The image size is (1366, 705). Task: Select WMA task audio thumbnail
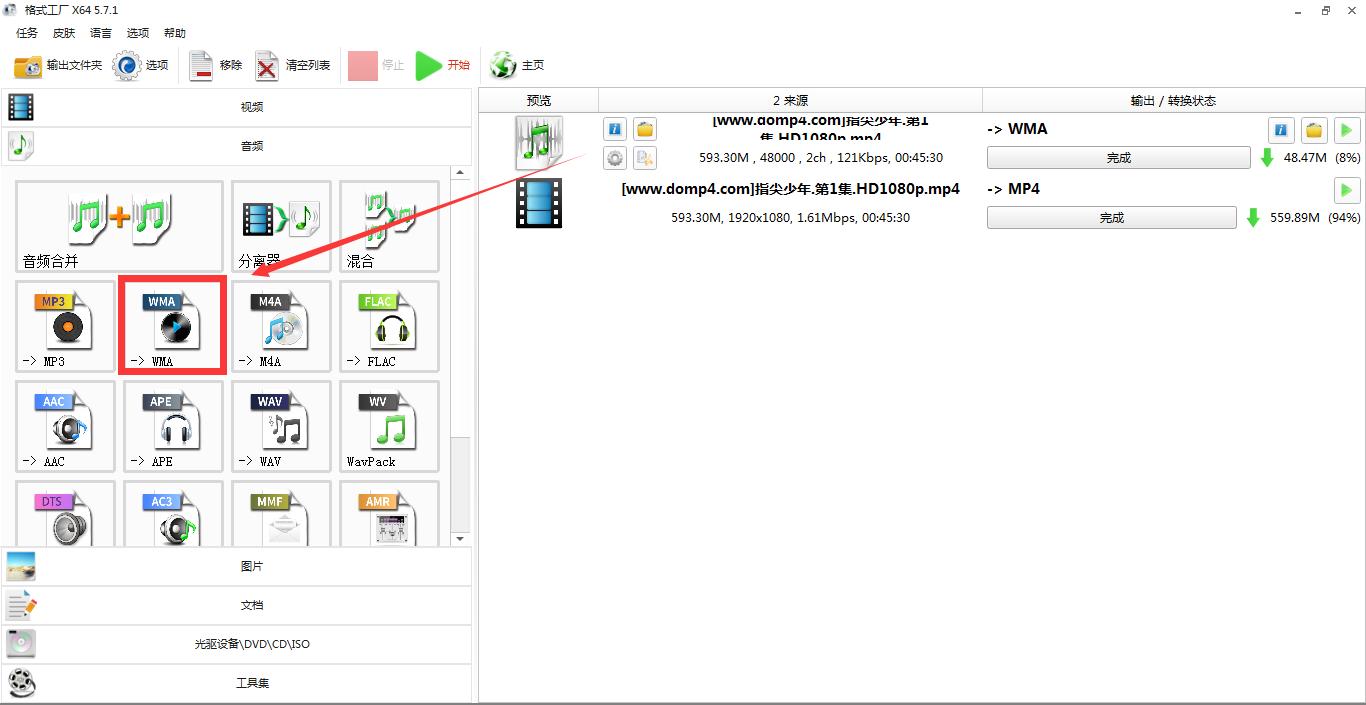click(x=539, y=143)
